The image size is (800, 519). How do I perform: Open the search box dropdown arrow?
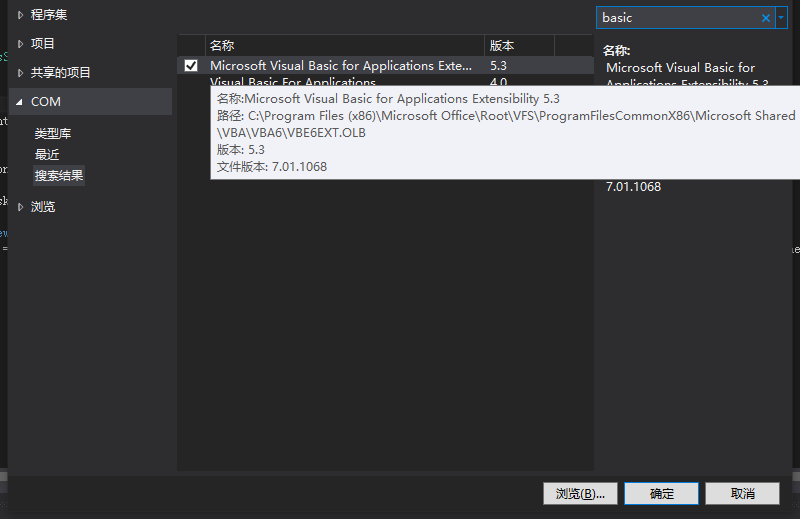(781, 18)
